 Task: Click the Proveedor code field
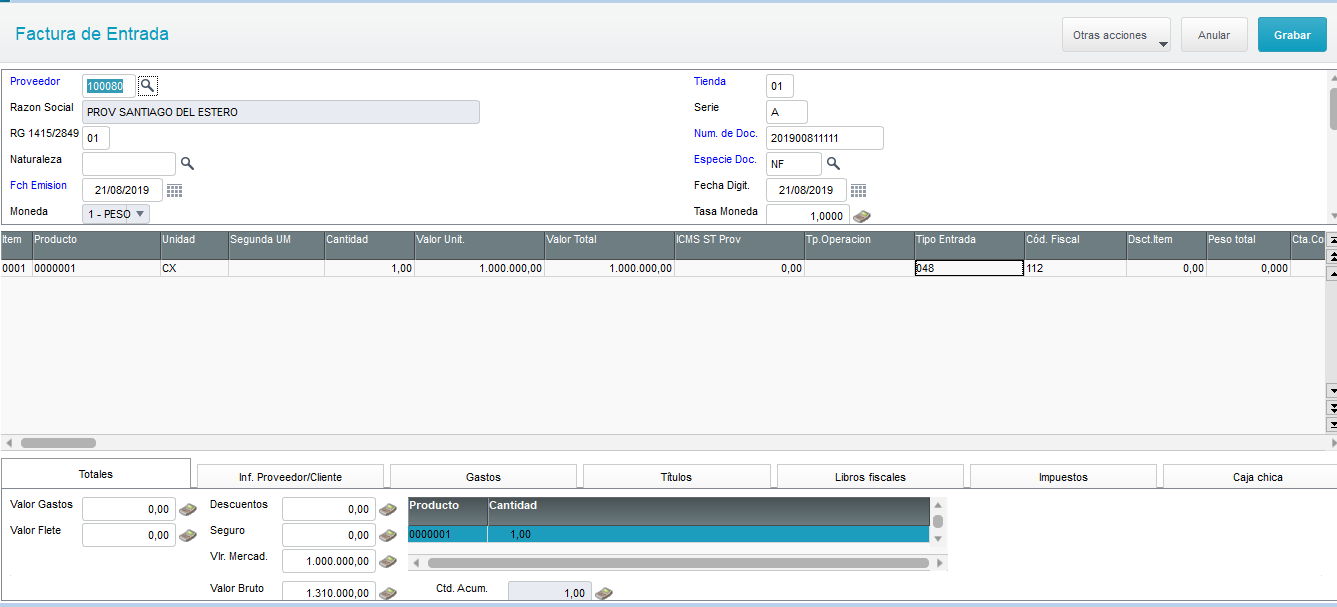pos(108,86)
